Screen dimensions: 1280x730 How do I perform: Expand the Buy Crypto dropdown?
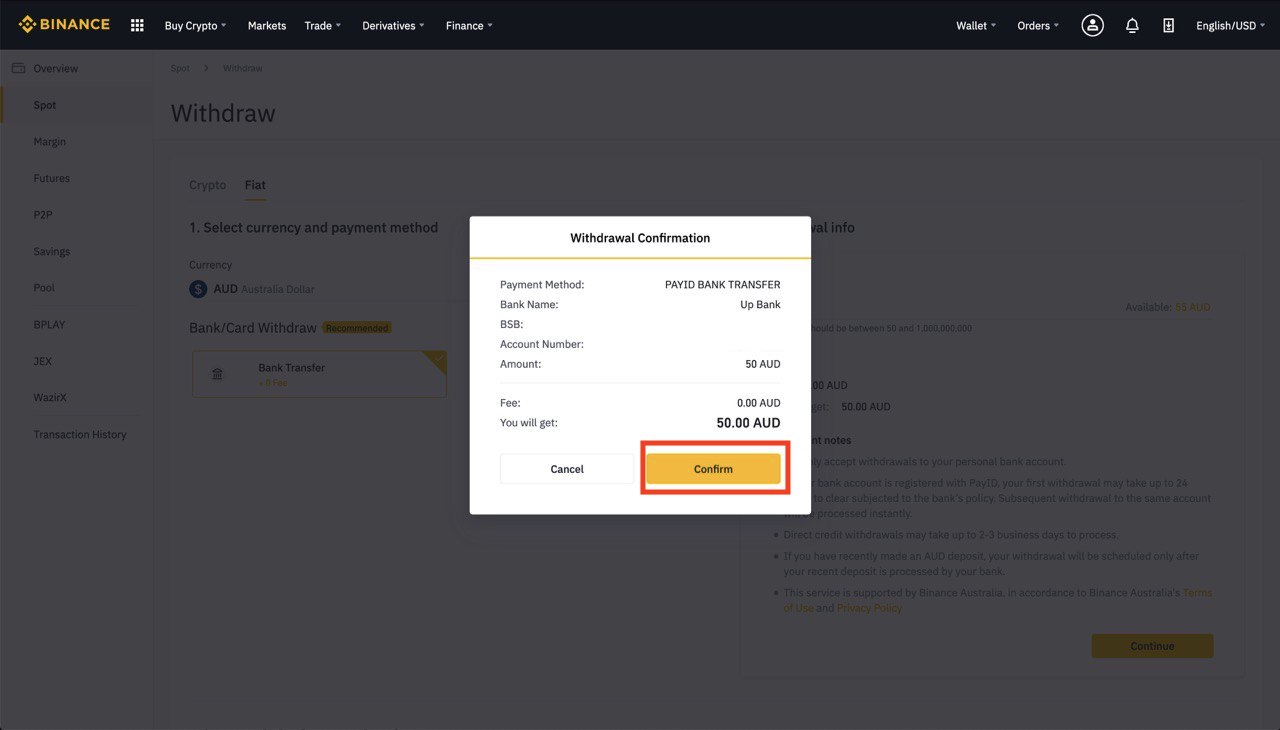coord(195,25)
